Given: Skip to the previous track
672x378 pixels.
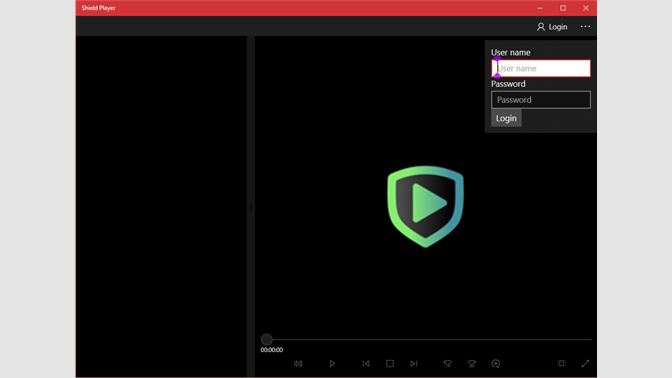Looking at the screenshot, I should pos(366,363).
